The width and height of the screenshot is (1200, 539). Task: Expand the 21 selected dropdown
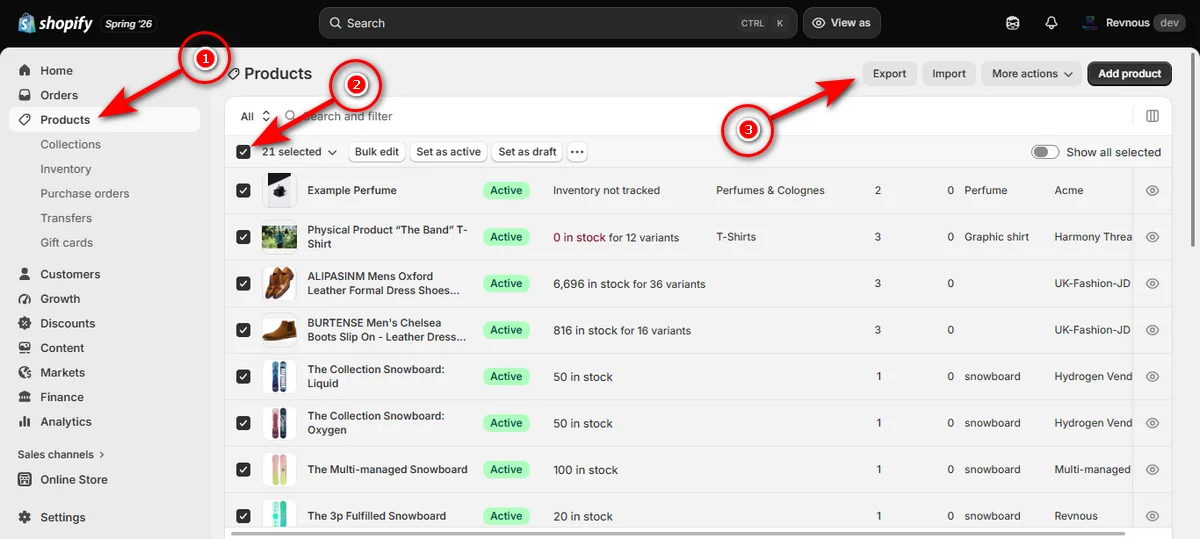pyautogui.click(x=299, y=152)
